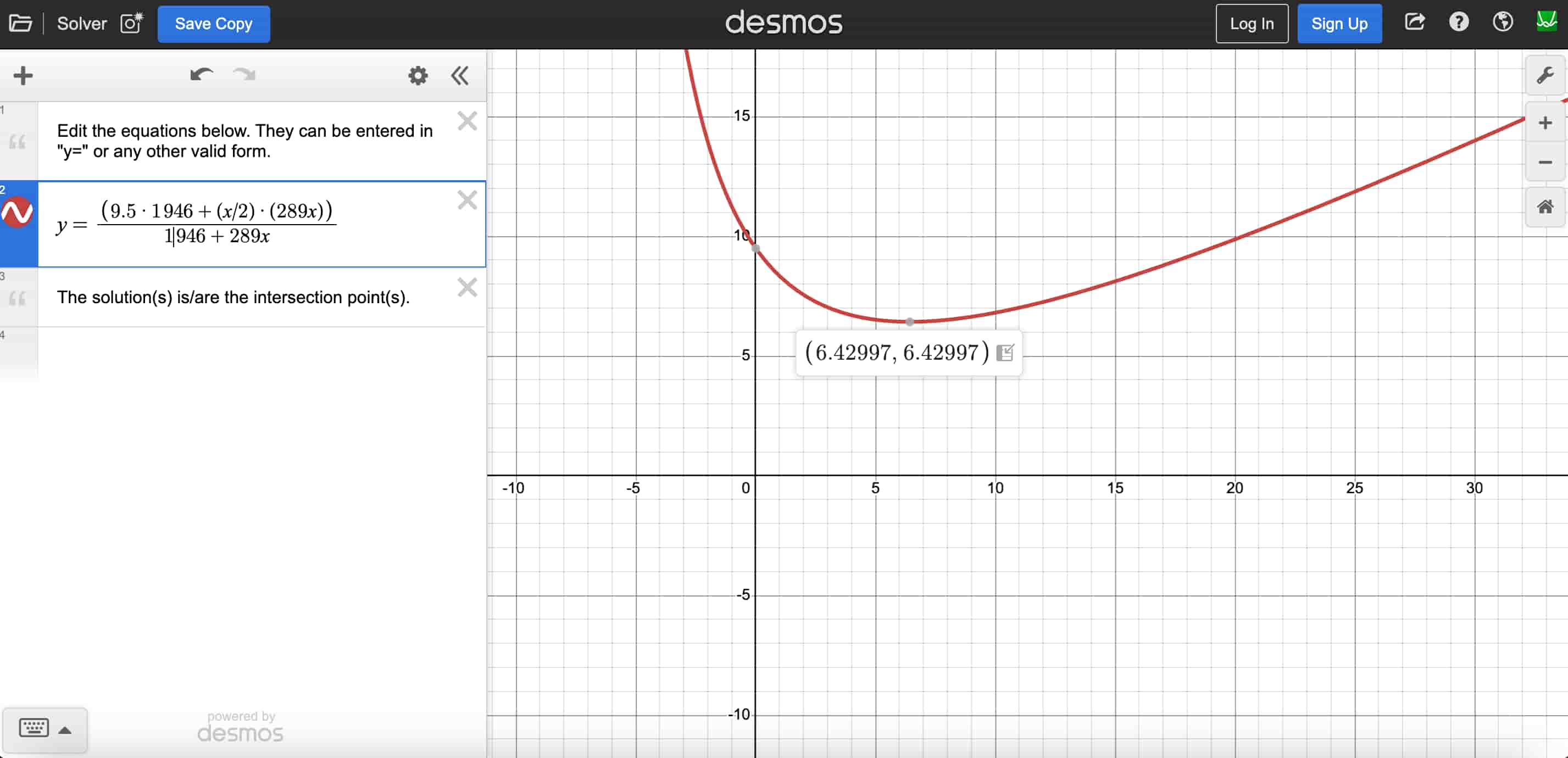This screenshot has width=1568, height=758.
Task: Share the graph via share icon
Action: [x=1415, y=23]
